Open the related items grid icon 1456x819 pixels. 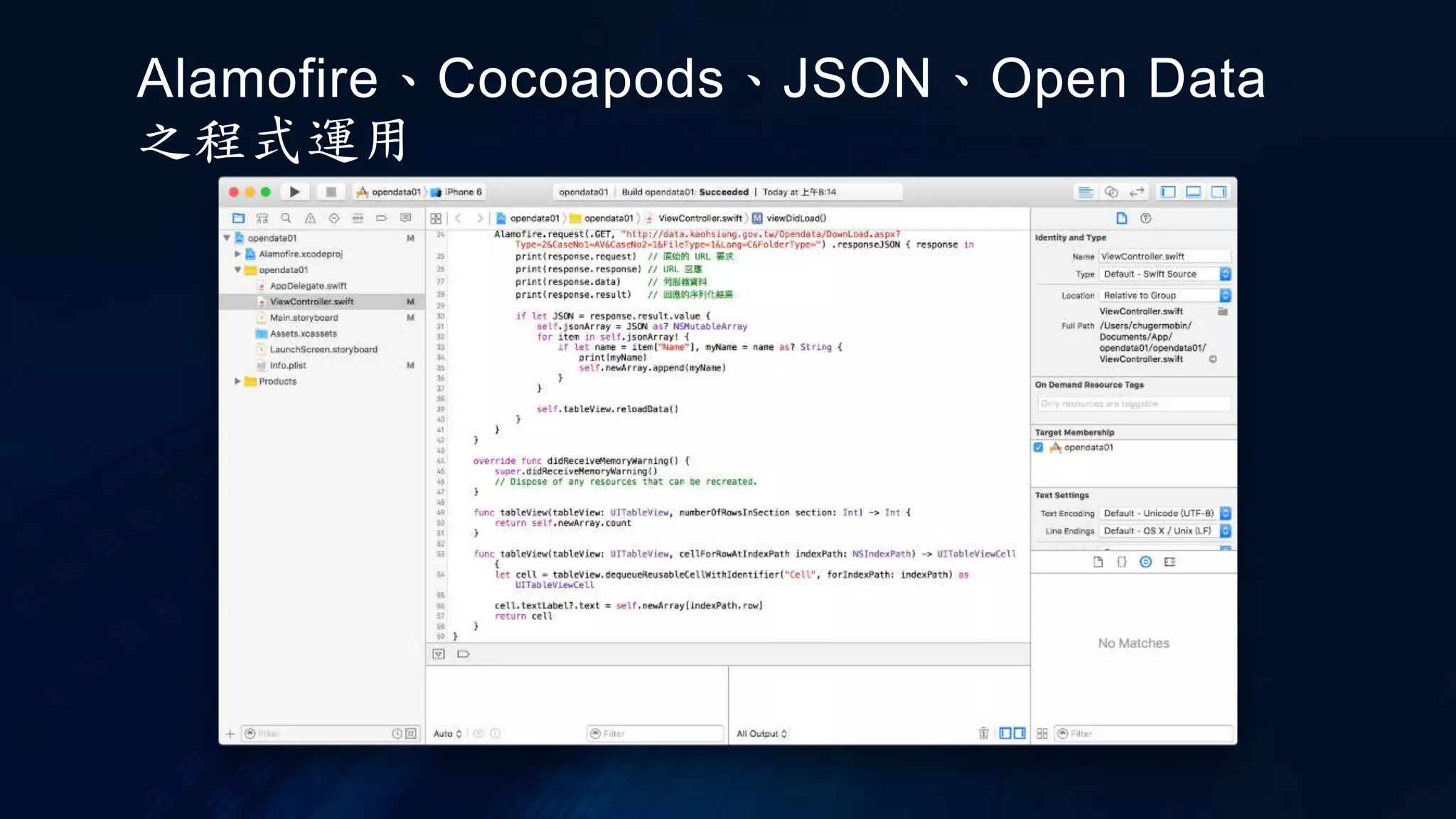tap(436, 218)
